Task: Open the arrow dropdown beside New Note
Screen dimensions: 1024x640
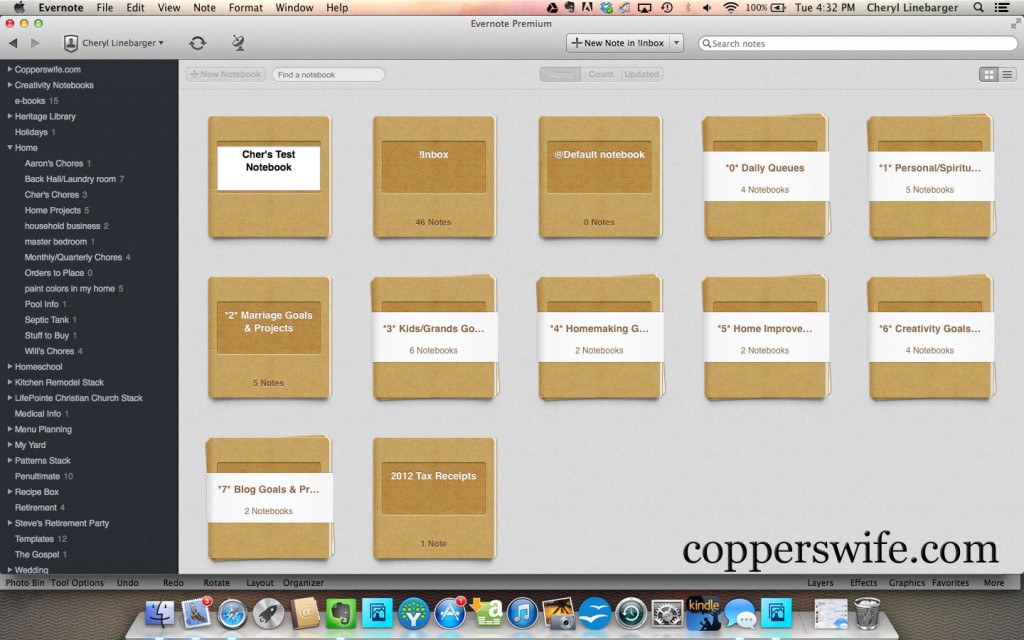Action: [677, 43]
